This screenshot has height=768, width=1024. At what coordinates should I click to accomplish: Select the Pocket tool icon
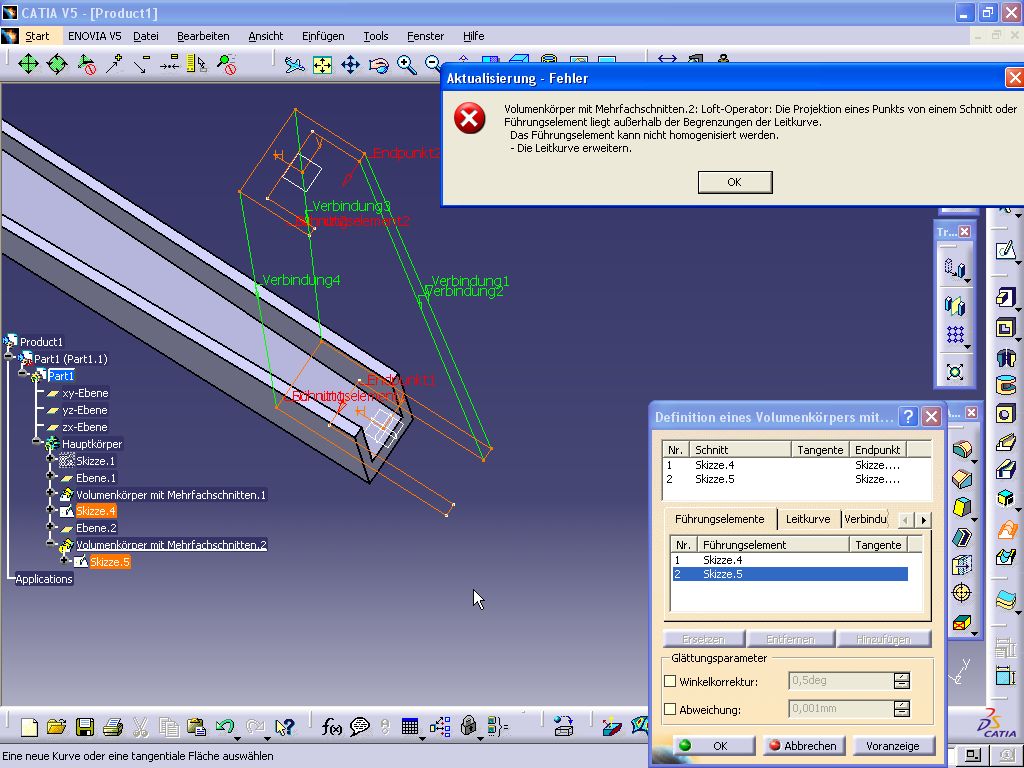[1006, 328]
